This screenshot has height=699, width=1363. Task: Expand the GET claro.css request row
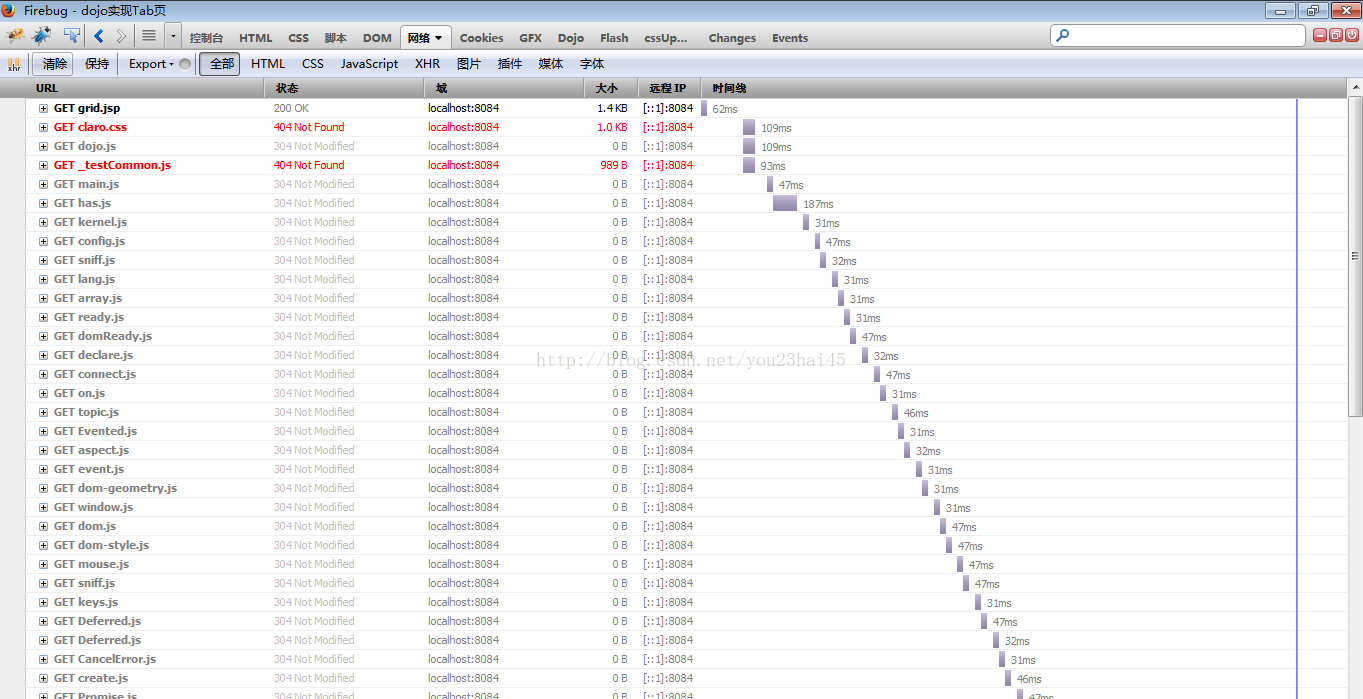point(43,127)
